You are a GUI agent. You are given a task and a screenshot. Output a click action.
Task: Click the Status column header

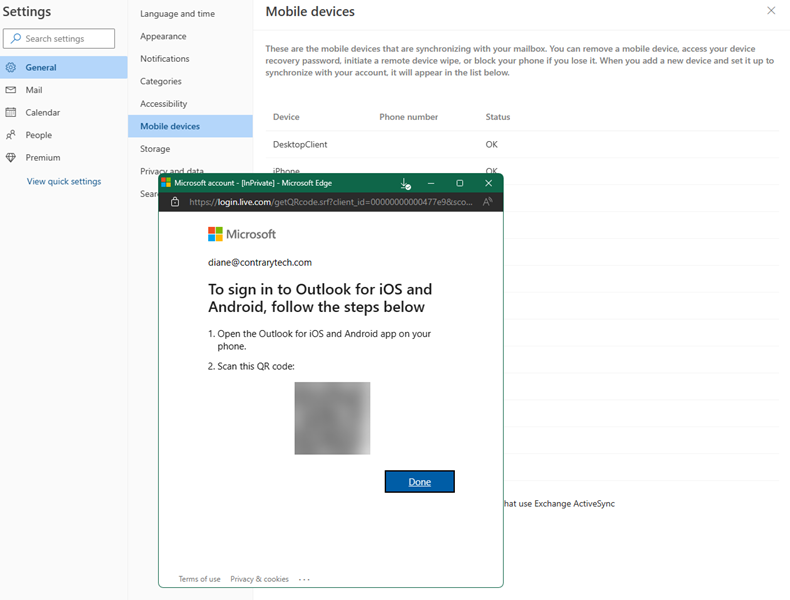(498, 117)
